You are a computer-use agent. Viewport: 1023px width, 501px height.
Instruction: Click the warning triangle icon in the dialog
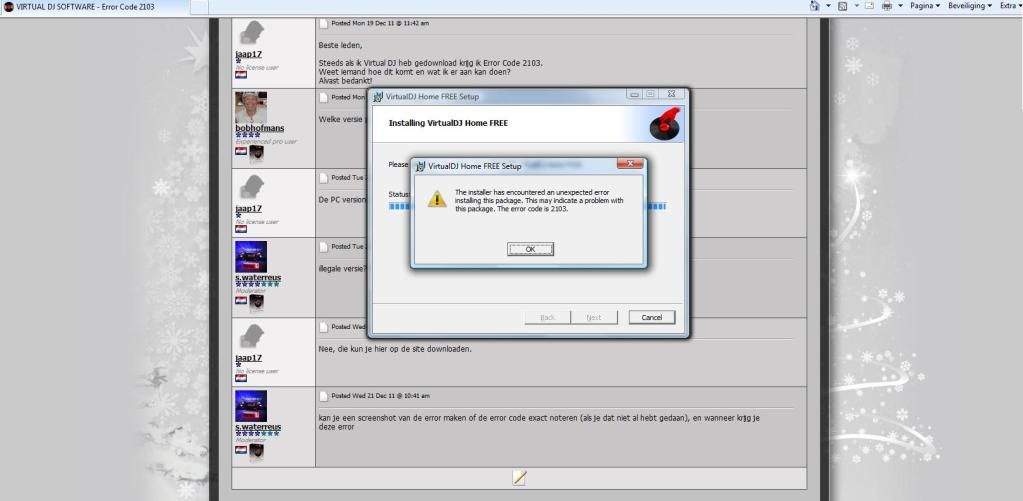point(436,198)
